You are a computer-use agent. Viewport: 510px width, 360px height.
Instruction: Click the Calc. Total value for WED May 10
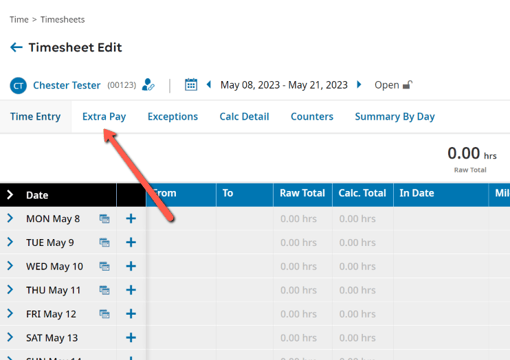[357, 266]
